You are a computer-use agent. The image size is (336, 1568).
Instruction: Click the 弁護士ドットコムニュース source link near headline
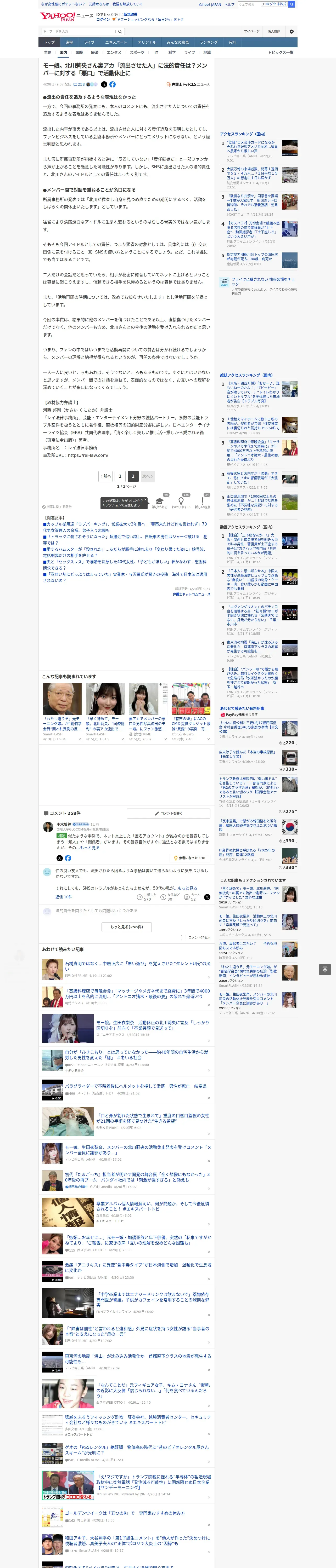pyautogui.click(x=188, y=85)
